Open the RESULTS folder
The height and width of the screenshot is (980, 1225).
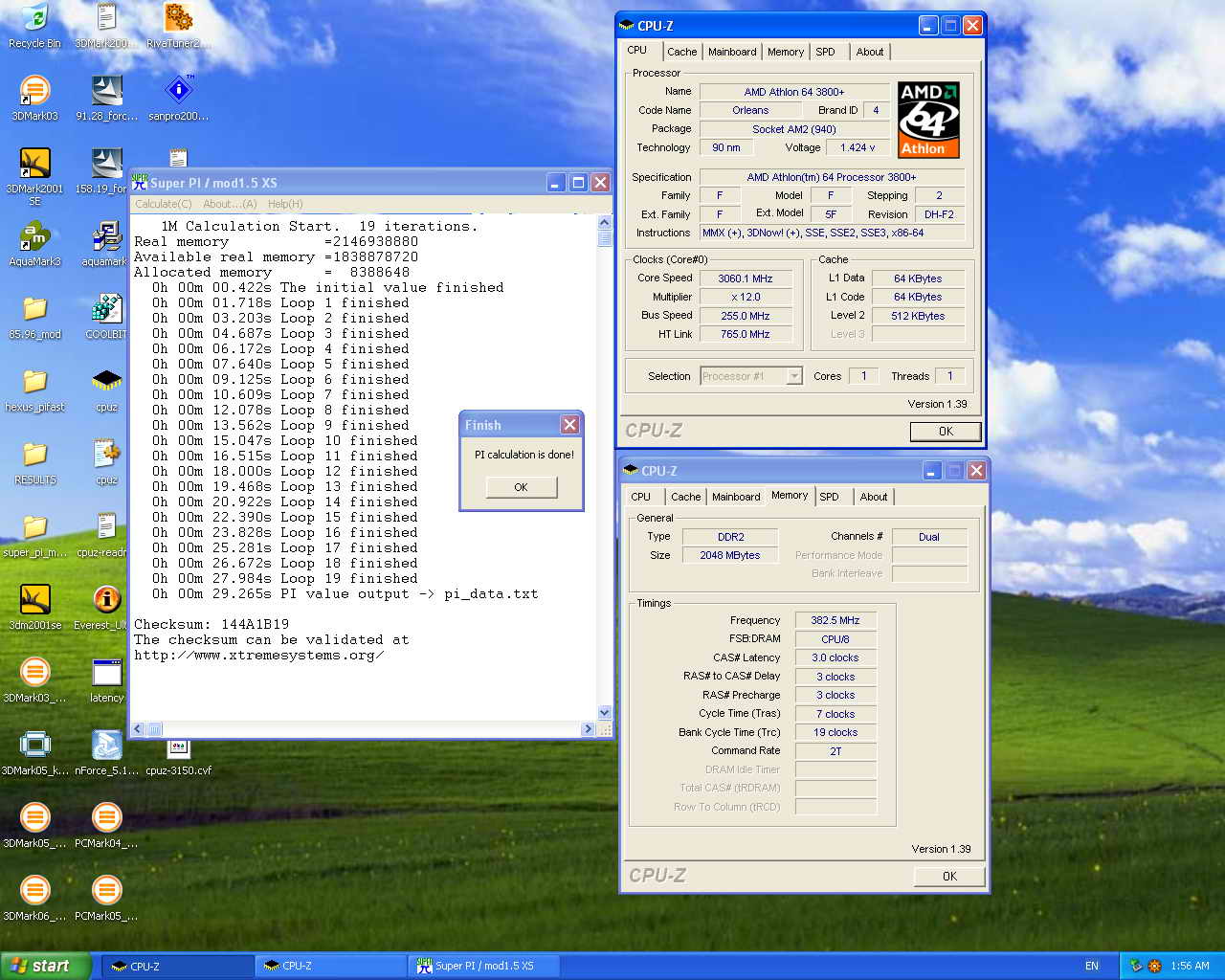pyautogui.click(x=34, y=461)
